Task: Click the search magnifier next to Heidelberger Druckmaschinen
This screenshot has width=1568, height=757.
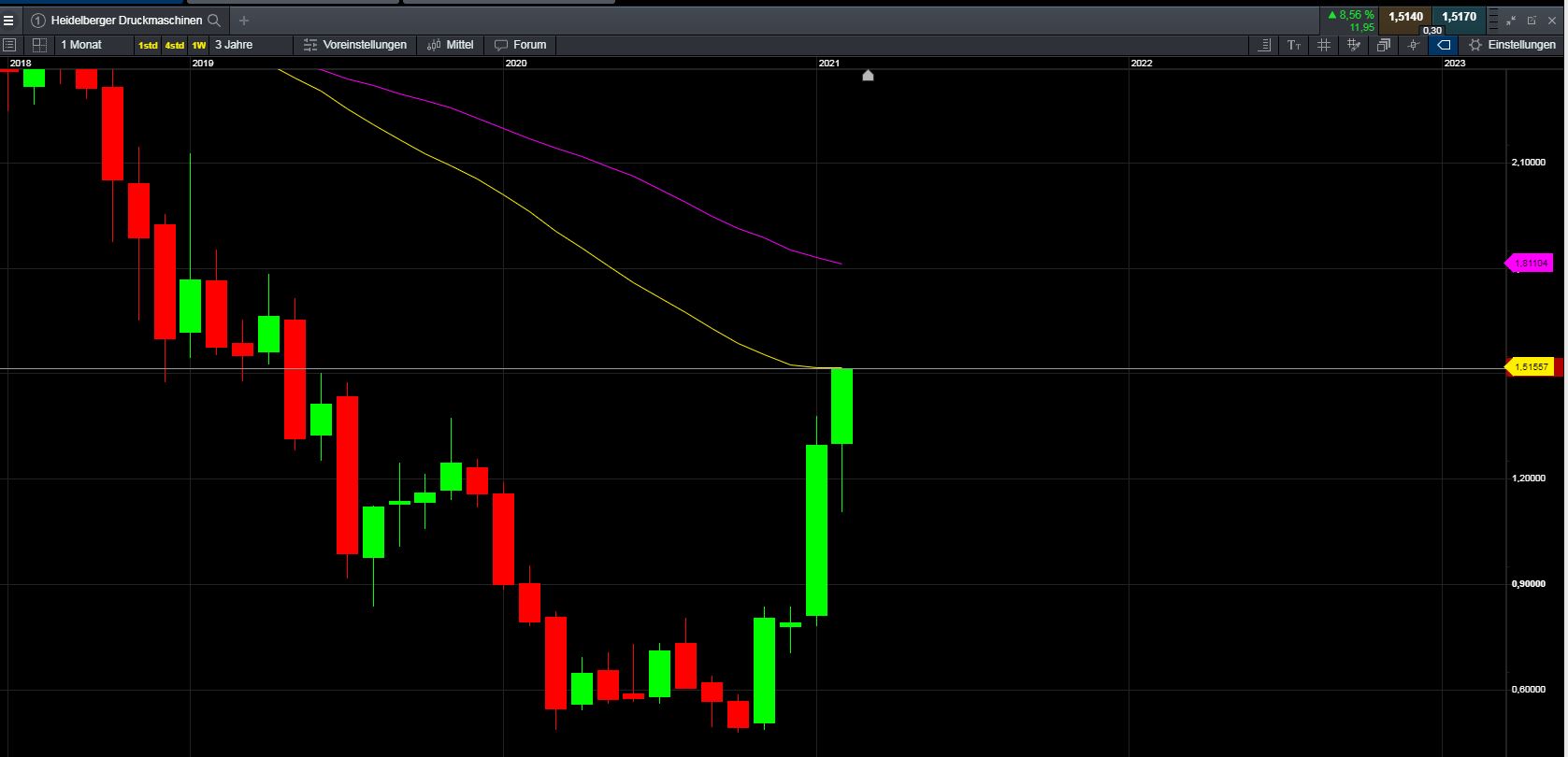Action: pos(214,20)
